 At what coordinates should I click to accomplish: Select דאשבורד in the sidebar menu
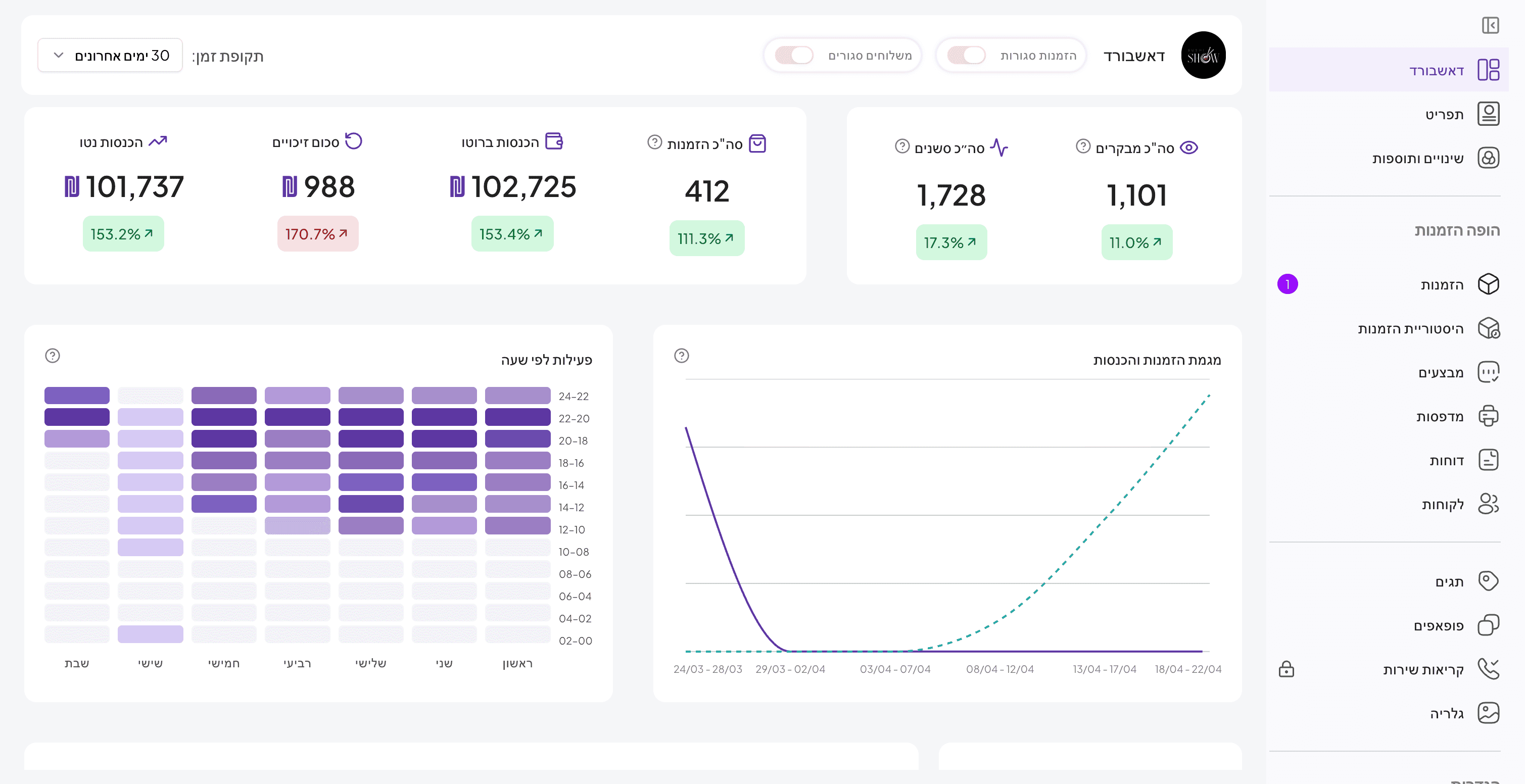pyautogui.click(x=1436, y=70)
